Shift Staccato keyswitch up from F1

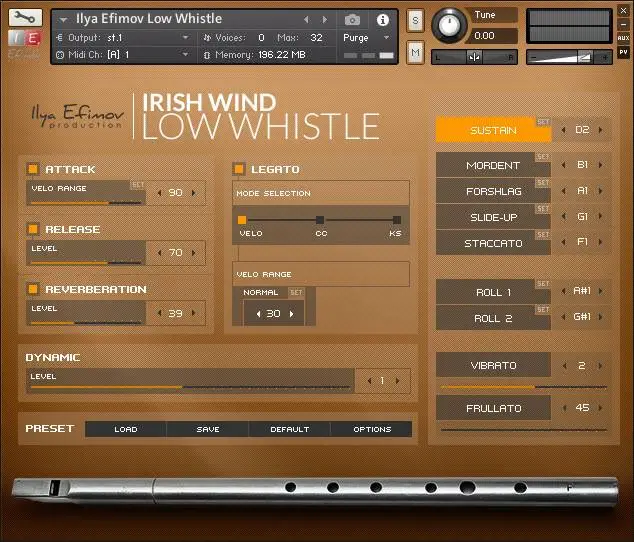point(600,242)
